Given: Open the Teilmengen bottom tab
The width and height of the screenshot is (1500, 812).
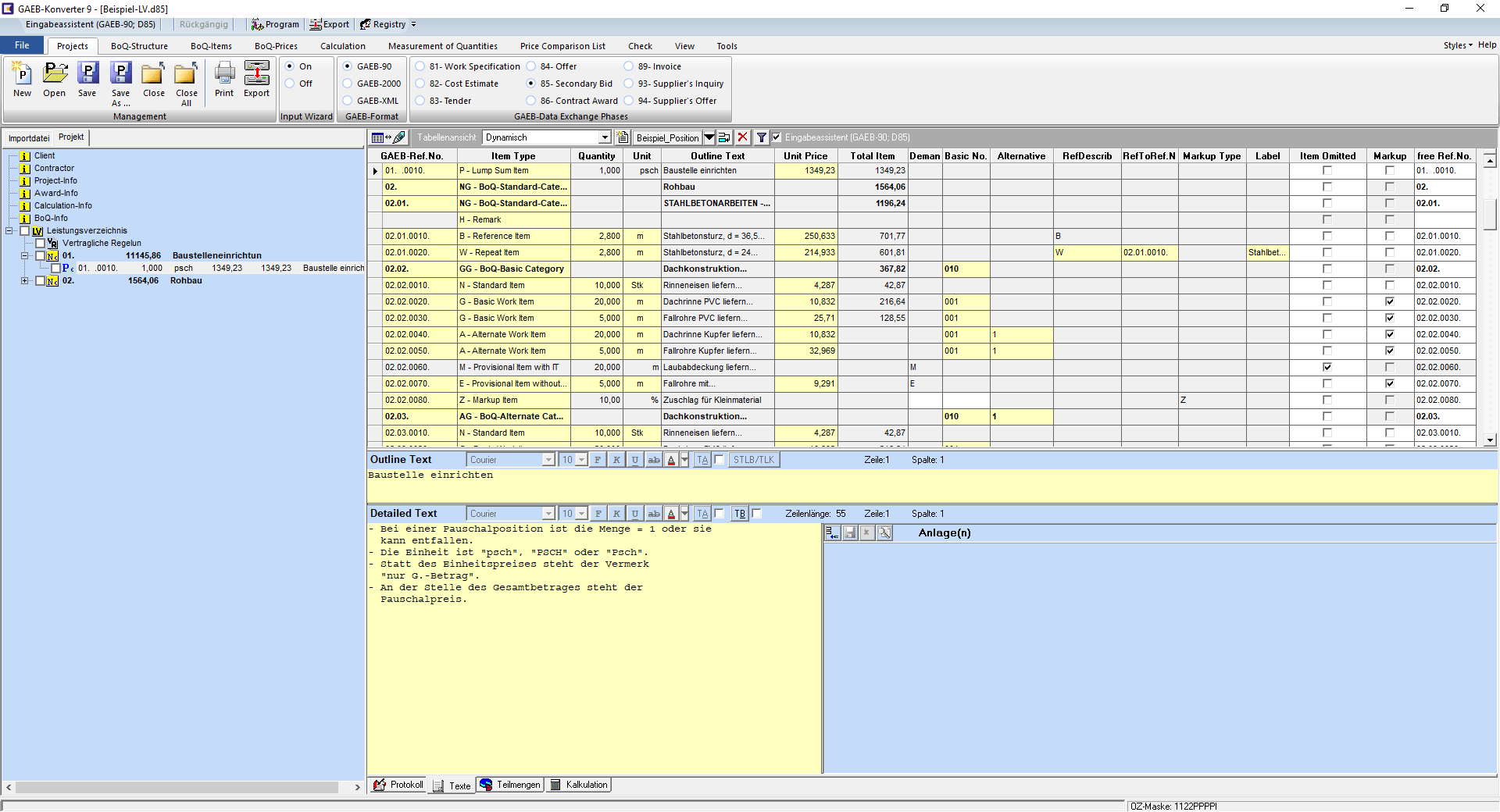Looking at the screenshot, I should click(x=510, y=785).
